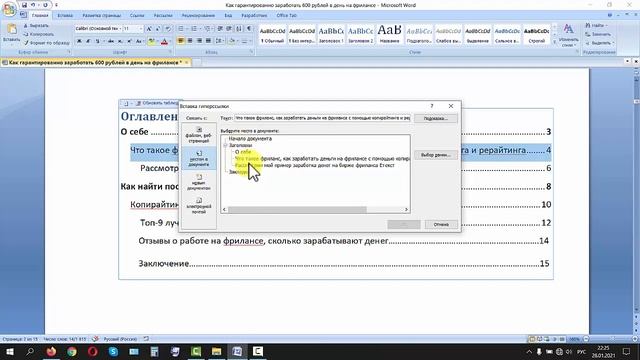Select О себе heading in tree

coord(243,152)
